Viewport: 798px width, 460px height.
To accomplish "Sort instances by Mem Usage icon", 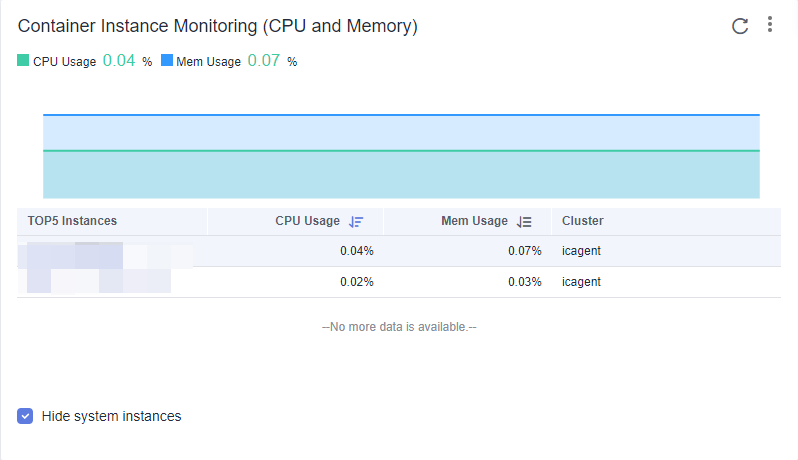I will click(524, 222).
